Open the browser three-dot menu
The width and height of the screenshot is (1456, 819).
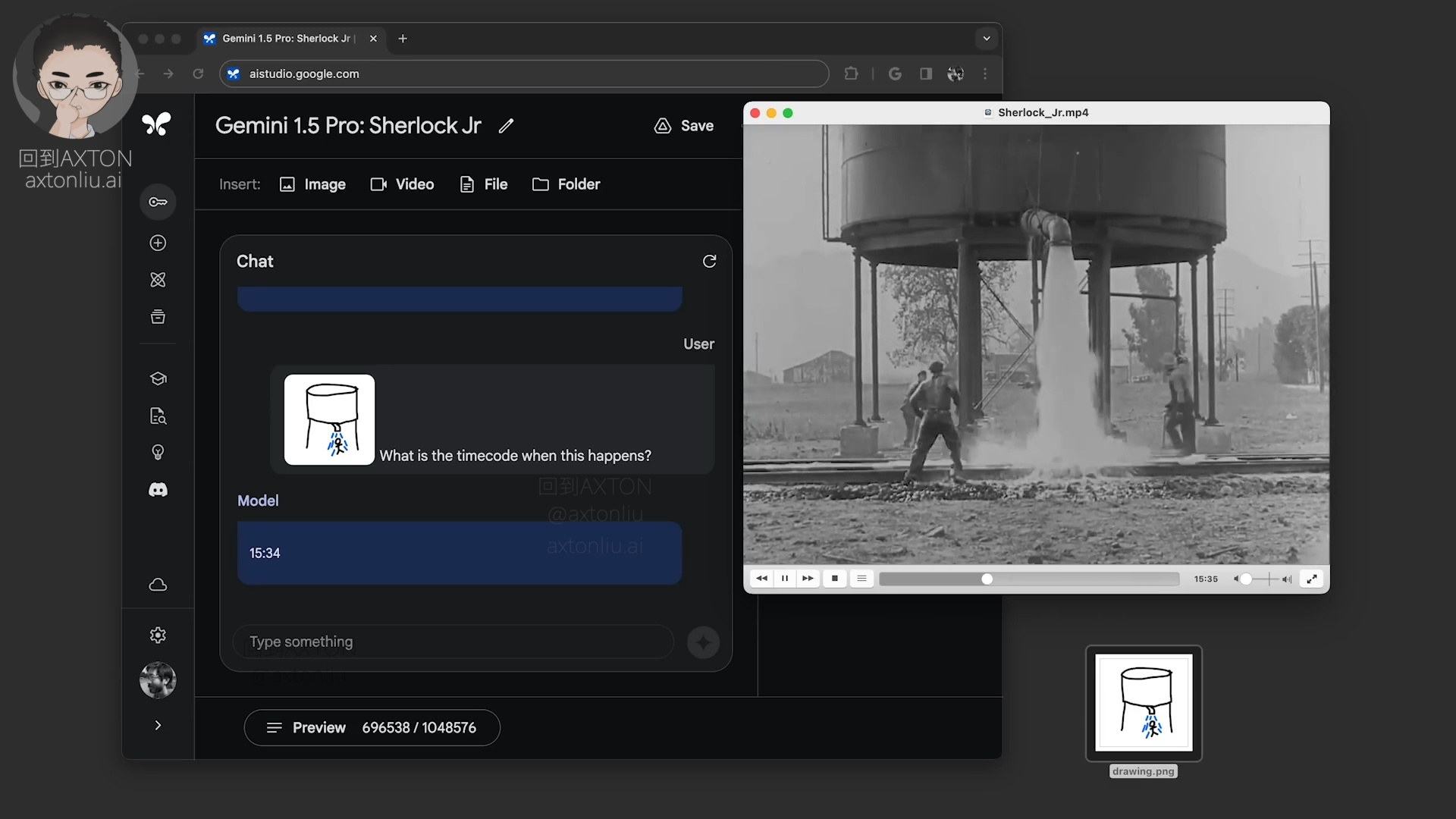985,74
